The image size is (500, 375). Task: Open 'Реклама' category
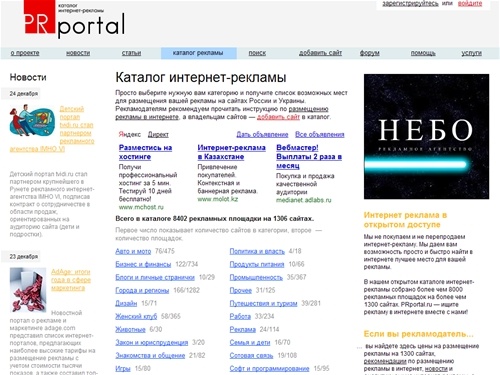tap(243, 330)
